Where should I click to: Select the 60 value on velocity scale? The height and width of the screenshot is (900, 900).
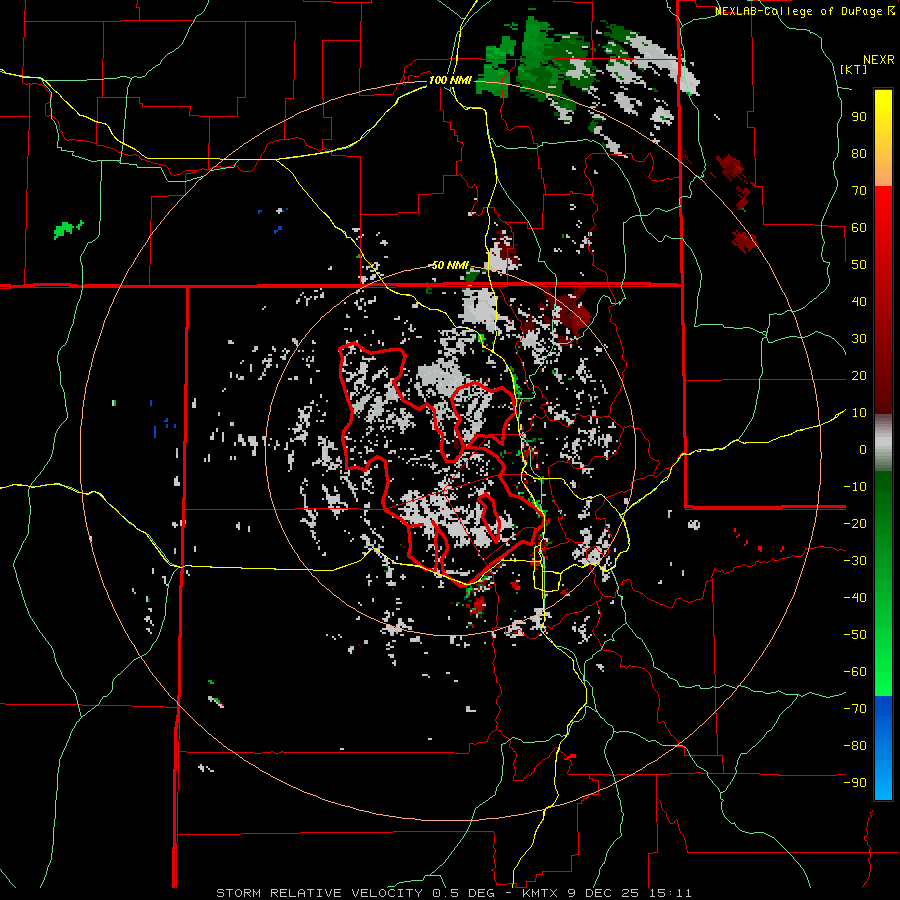tap(859, 228)
